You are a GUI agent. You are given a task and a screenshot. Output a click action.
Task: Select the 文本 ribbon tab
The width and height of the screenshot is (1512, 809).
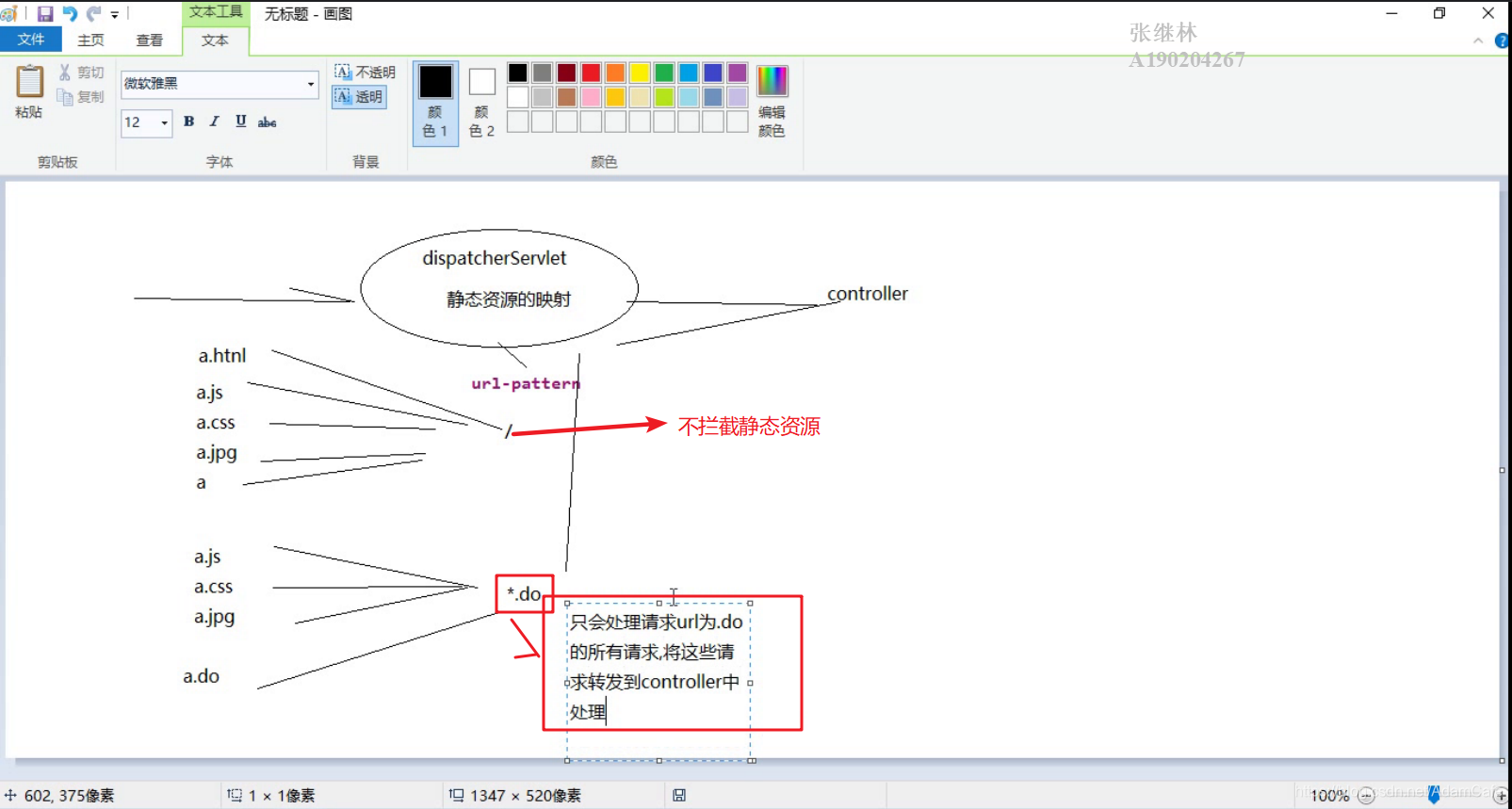tap(215, 40)
